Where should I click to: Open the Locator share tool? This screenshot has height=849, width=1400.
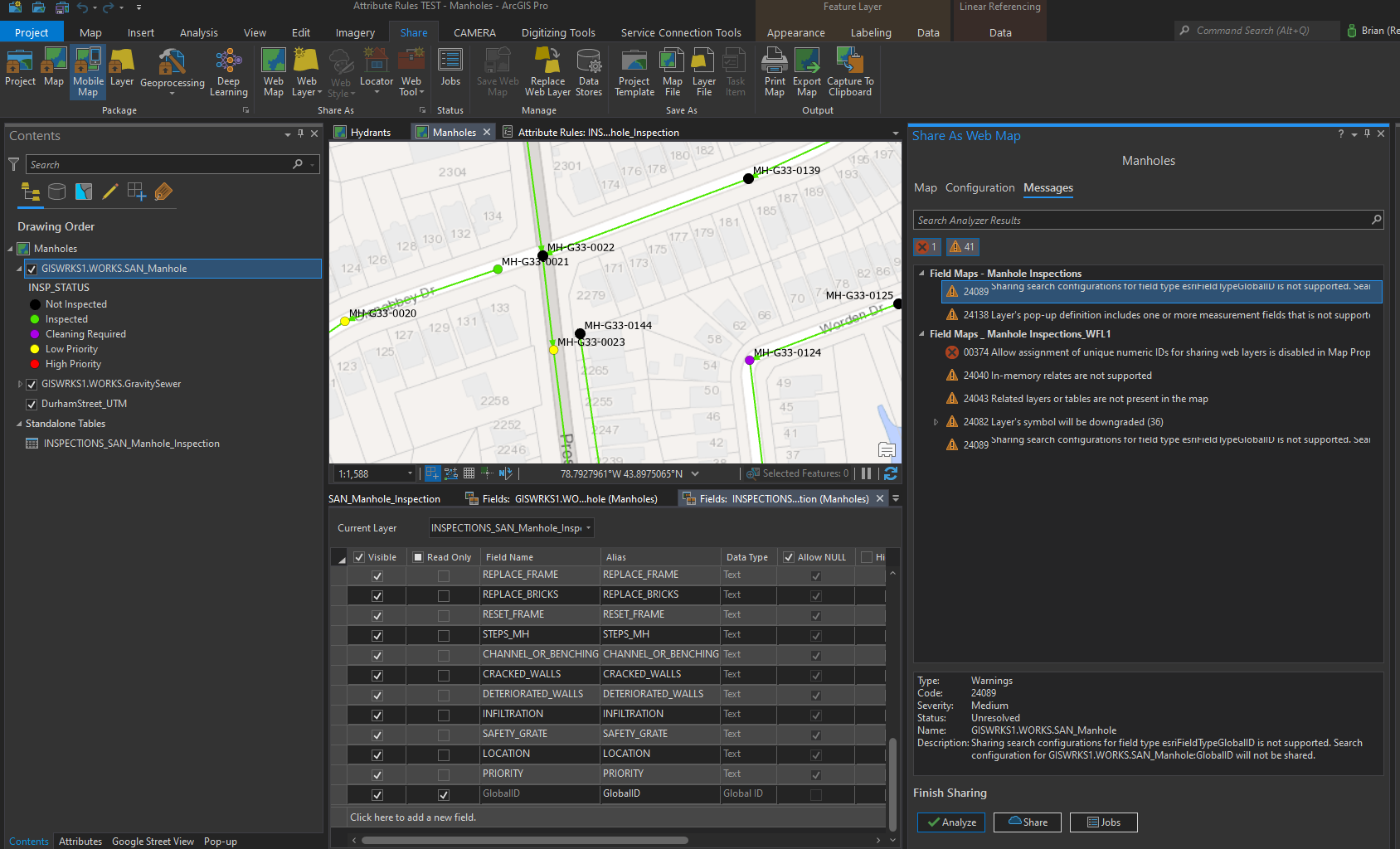pos(377,73)
